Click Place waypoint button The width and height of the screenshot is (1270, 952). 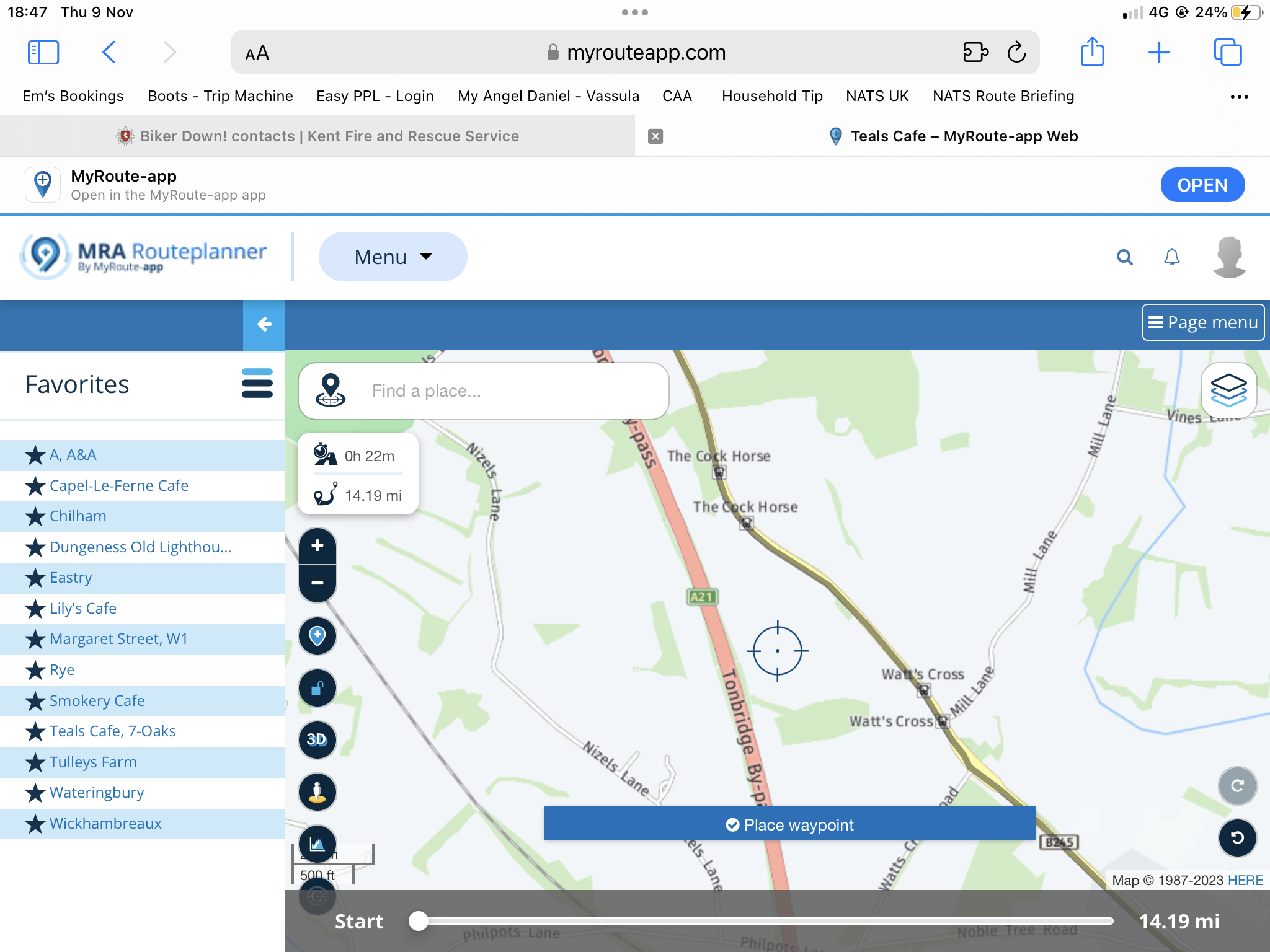coord(789,824)
